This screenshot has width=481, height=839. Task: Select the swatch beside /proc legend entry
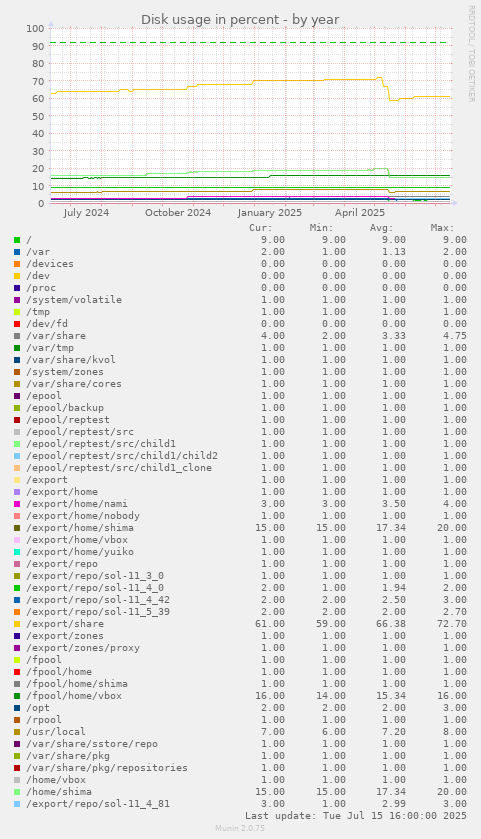pos(17,288)
